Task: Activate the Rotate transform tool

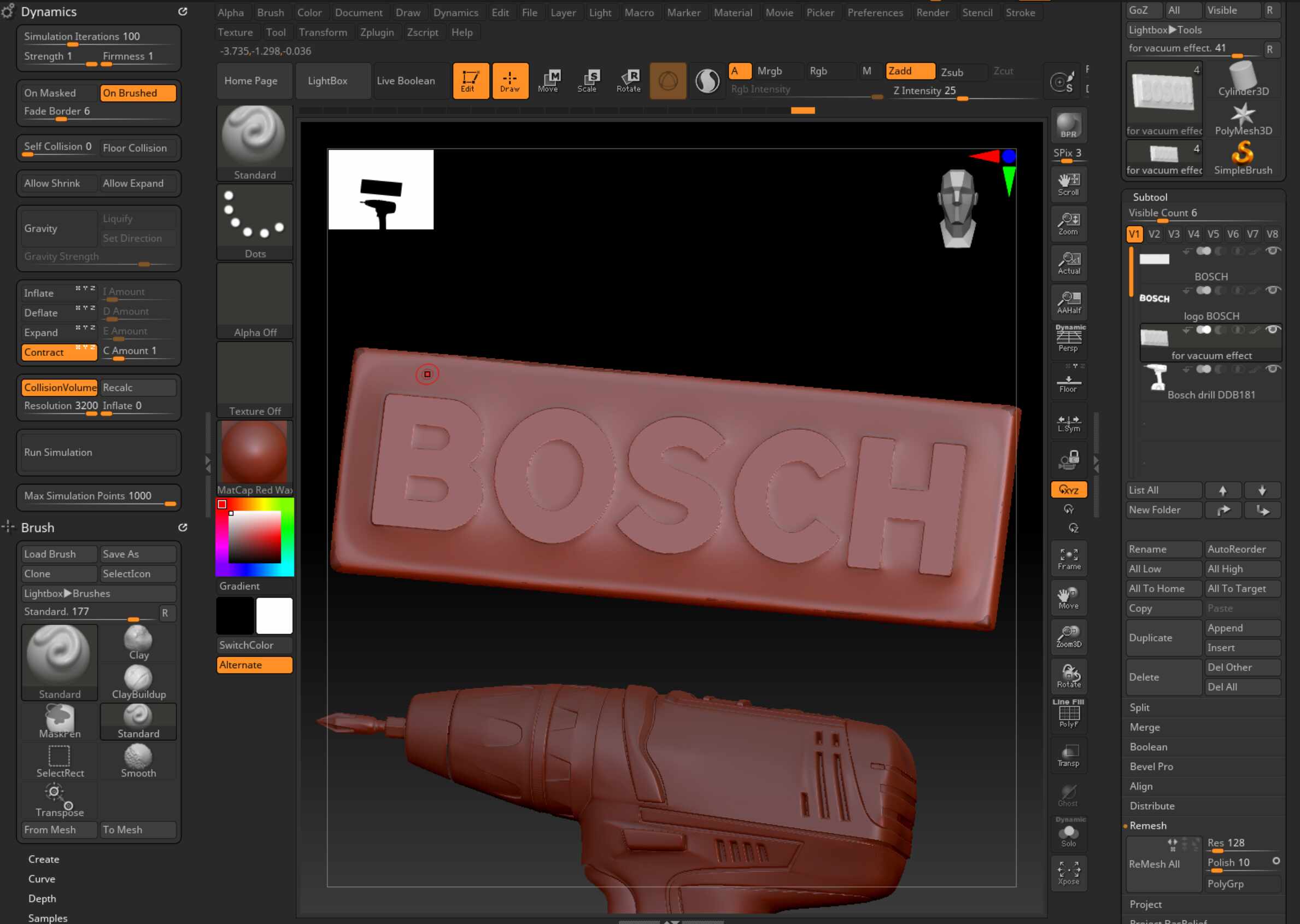Action: point(629,81)
